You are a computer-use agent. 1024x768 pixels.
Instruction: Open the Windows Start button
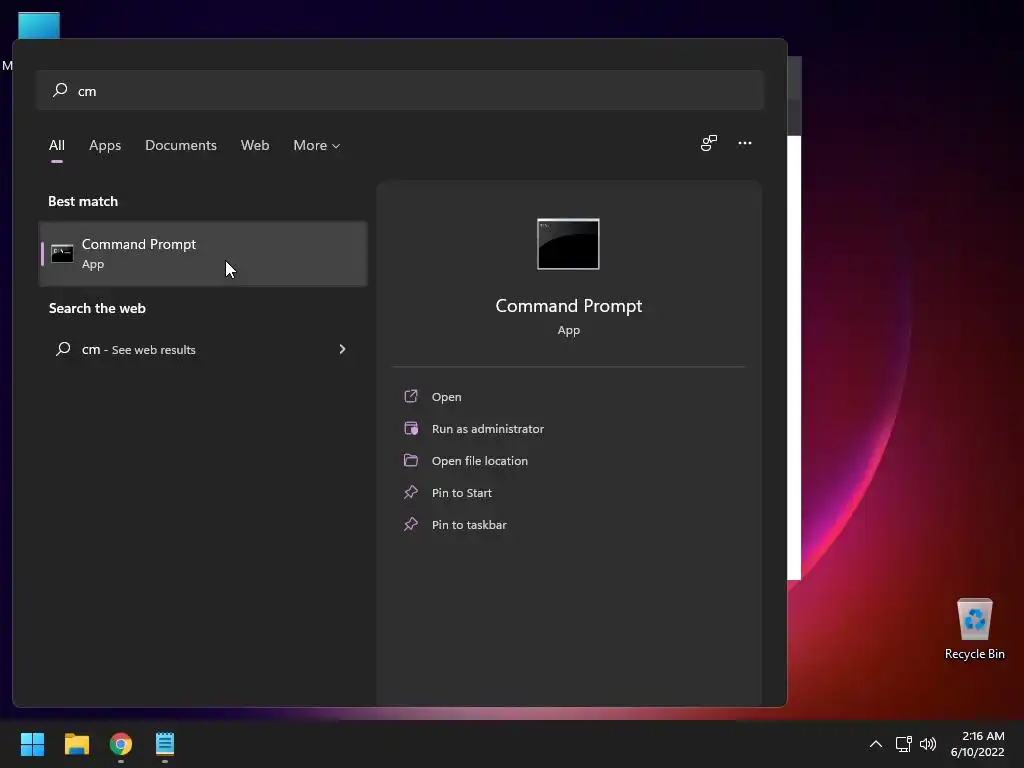(32, 744)
